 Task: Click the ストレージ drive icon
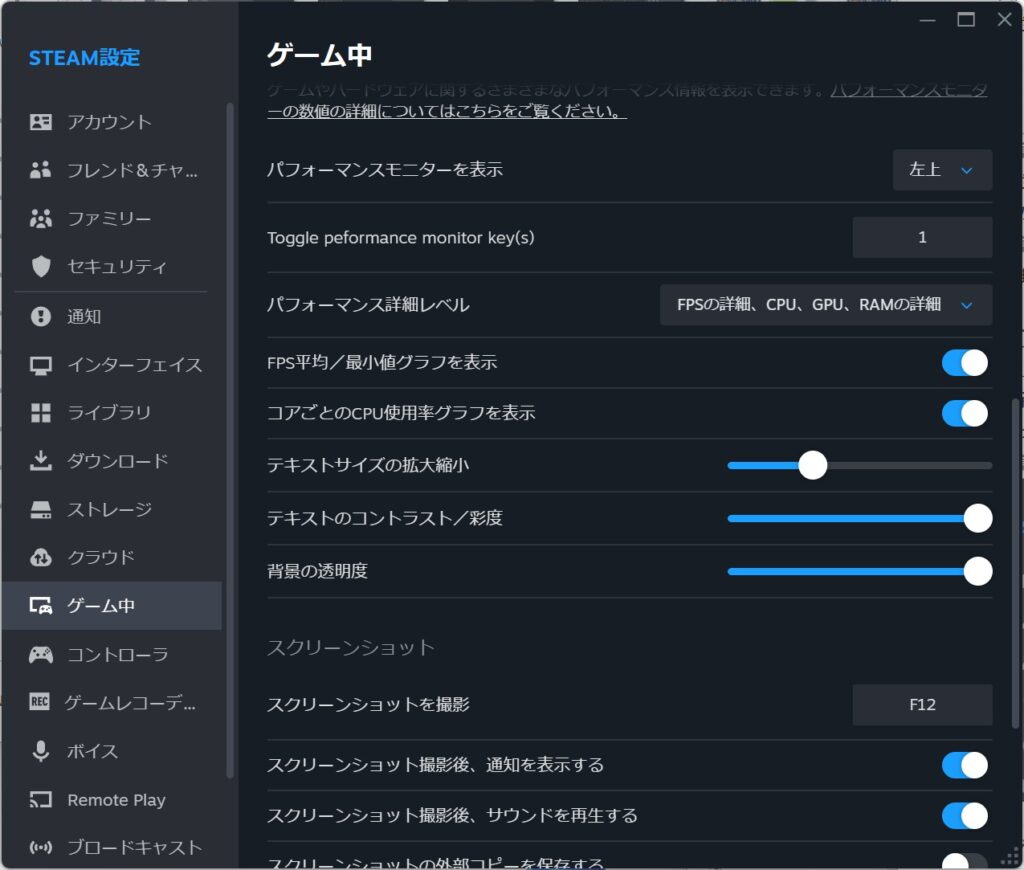40,509
